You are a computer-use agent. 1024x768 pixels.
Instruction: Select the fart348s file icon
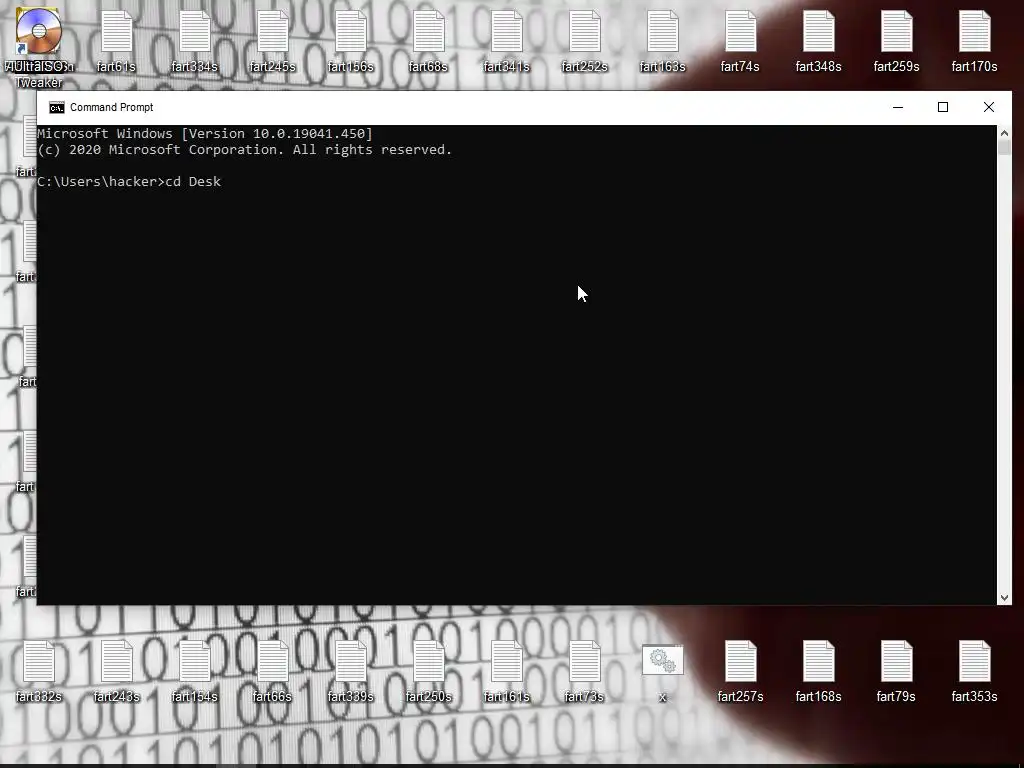point(819,31)
